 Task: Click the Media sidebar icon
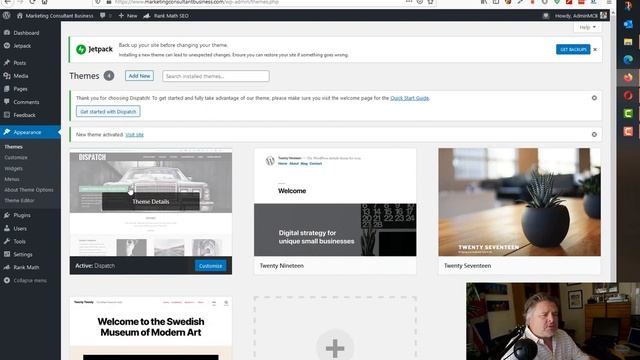coord(7,76)
